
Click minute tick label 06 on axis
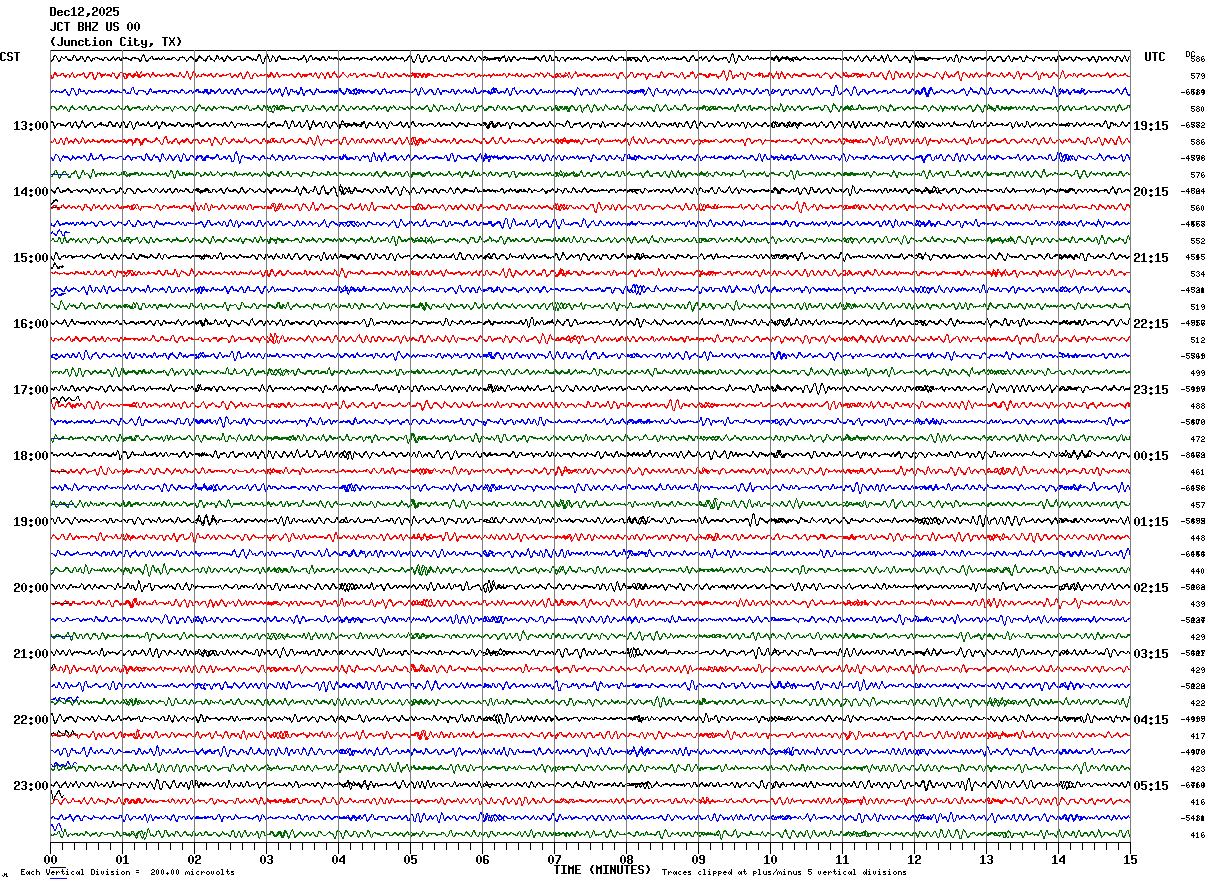pyautogui.click(x=483, y=859)
